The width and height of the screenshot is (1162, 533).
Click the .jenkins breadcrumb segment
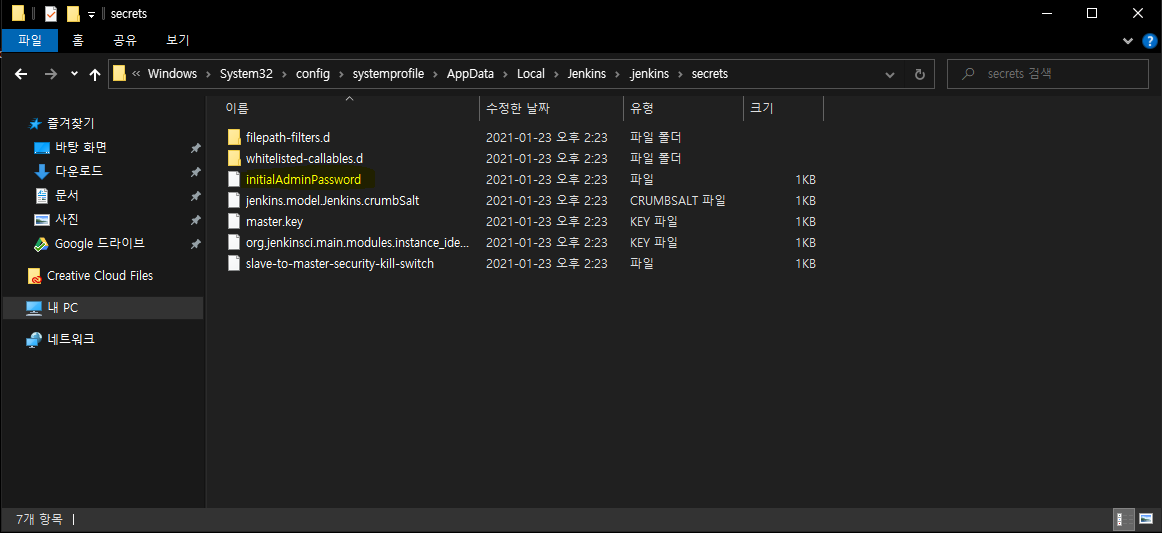[649, 74]
